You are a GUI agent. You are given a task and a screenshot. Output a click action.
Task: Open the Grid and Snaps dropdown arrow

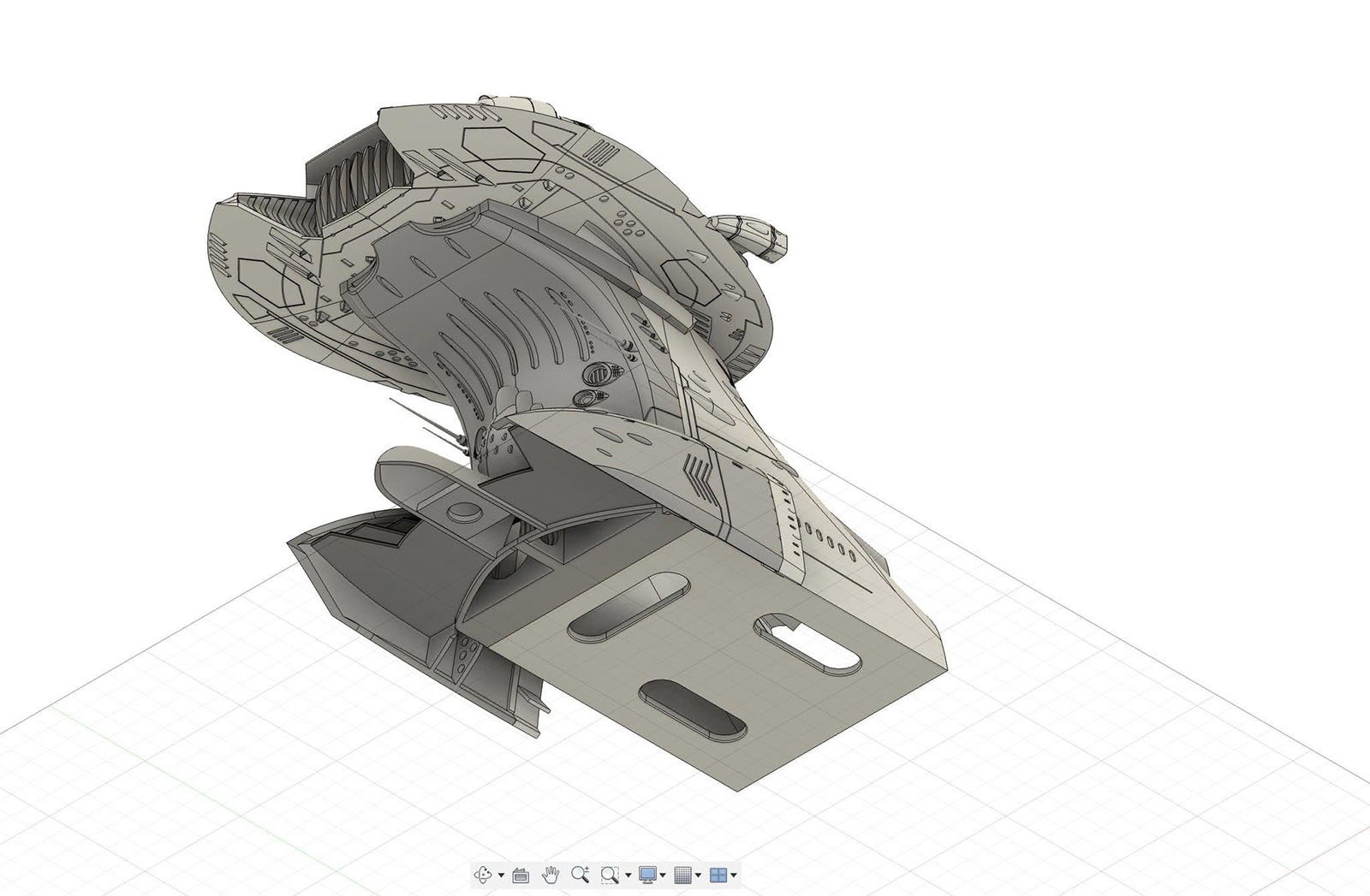[699, 875]
